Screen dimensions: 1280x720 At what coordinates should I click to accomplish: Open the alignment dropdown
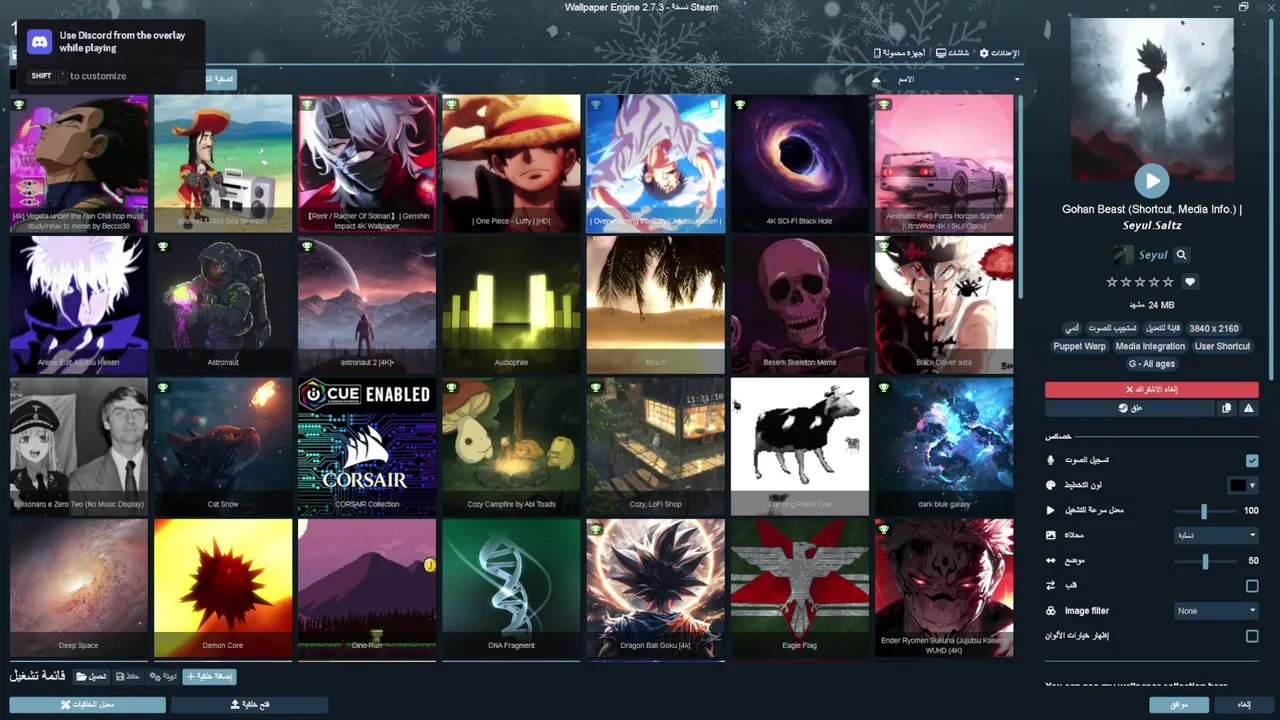coord(1216,535)
